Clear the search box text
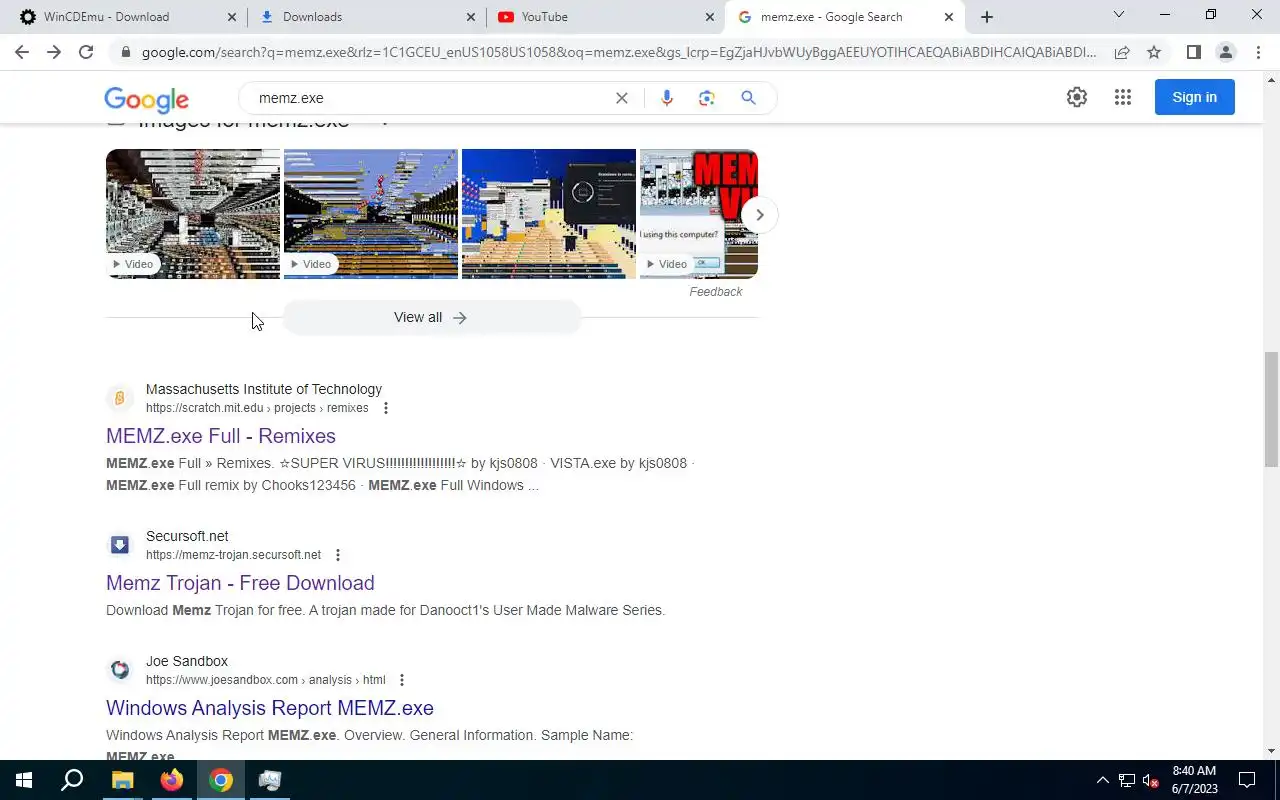The width and height of the screenshot is (1280, 800). 622,98
